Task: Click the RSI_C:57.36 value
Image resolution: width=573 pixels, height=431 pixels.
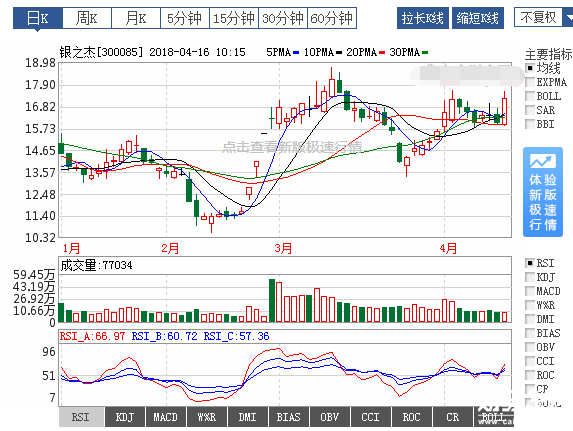Action: click(236, 336)
